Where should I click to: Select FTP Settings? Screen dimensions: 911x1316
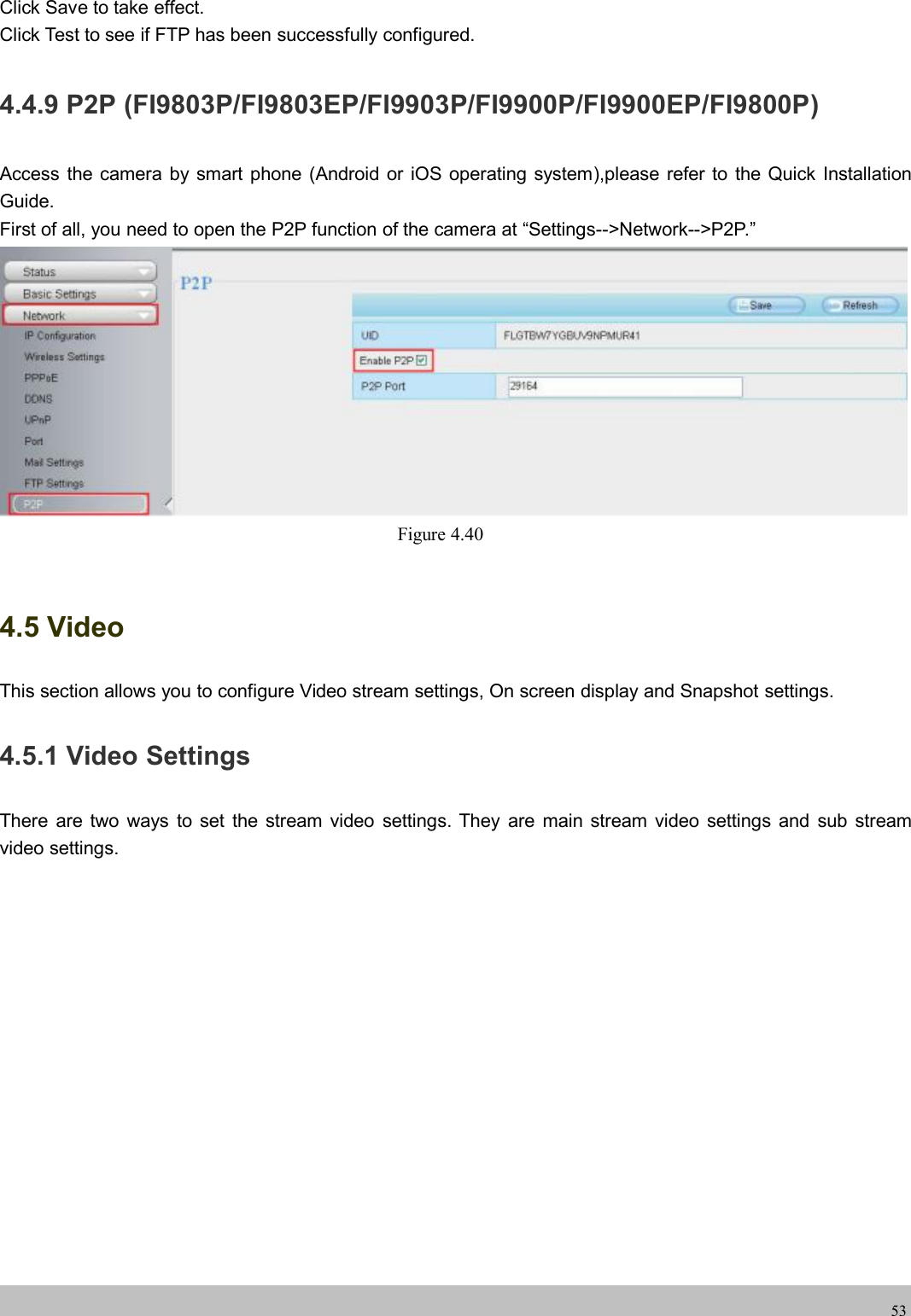[54, 483]
